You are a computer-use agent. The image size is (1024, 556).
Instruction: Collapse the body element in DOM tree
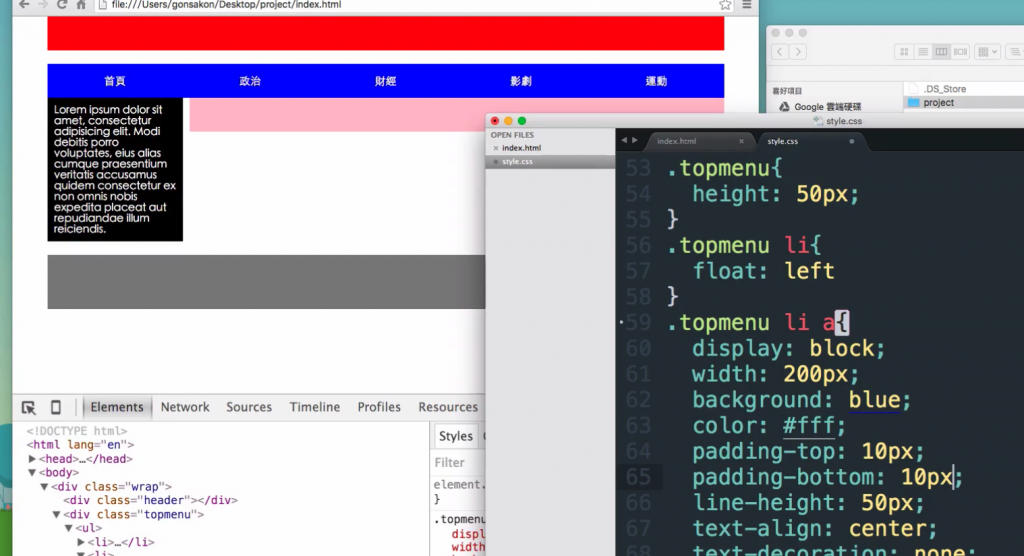click(x=32, y=472)
